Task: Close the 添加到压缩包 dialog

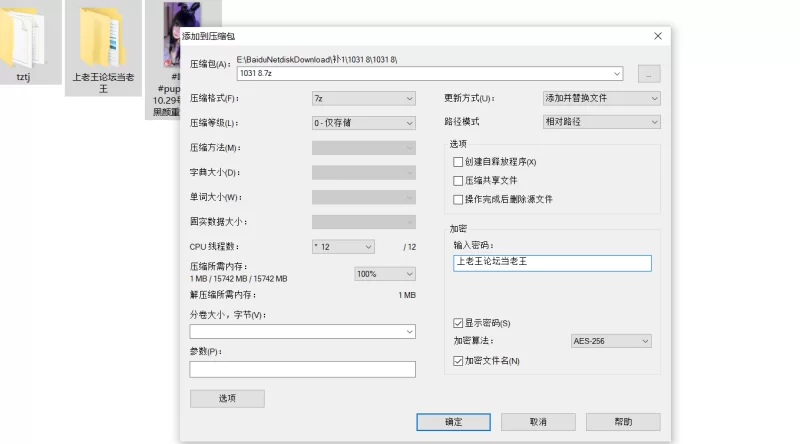Action: coord(657,36)
